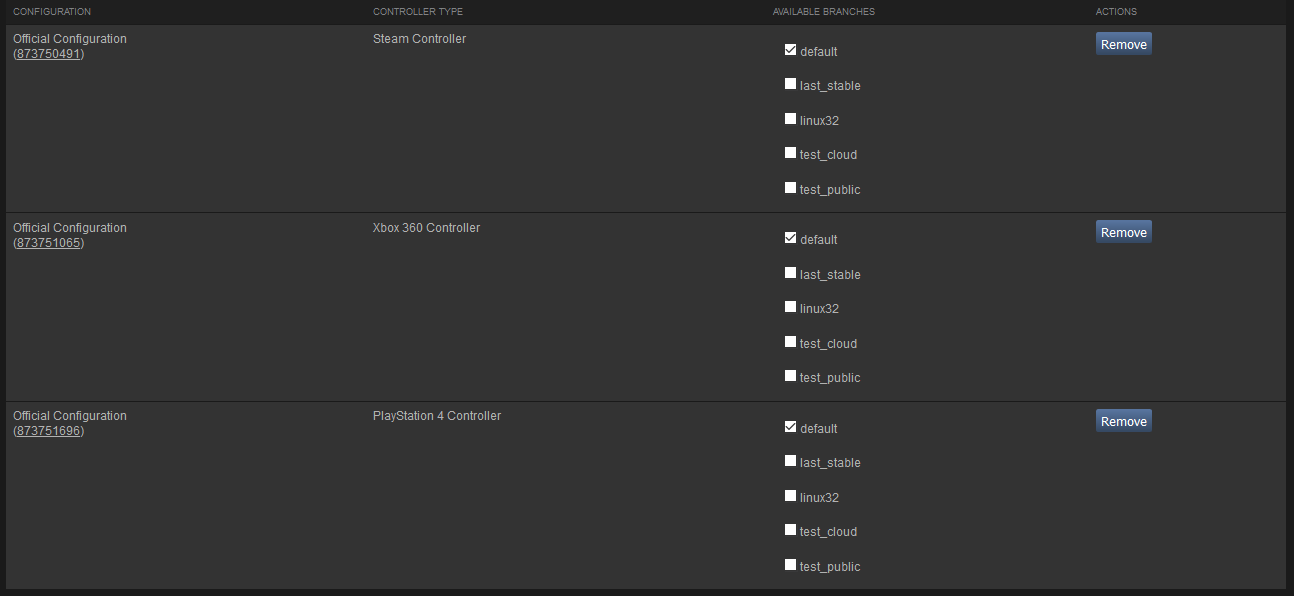Click the Available Branches column header
The width and height of the screenshot is (1294, 596).
(x=824, y=12)
